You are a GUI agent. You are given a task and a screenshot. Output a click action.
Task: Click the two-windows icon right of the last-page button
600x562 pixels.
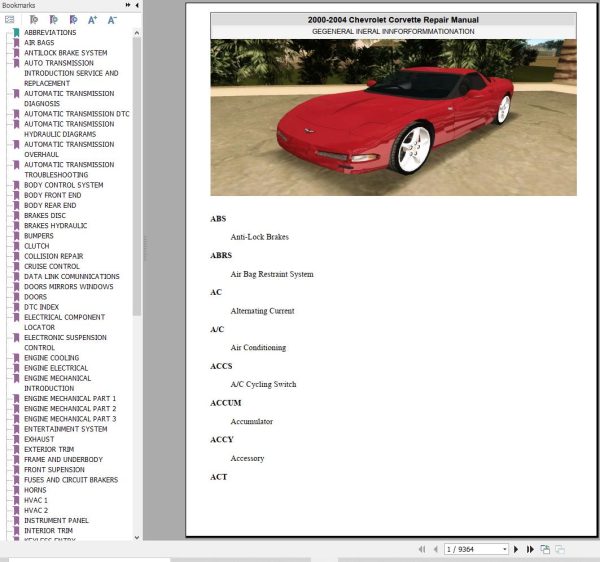click(x=545, y=549)
